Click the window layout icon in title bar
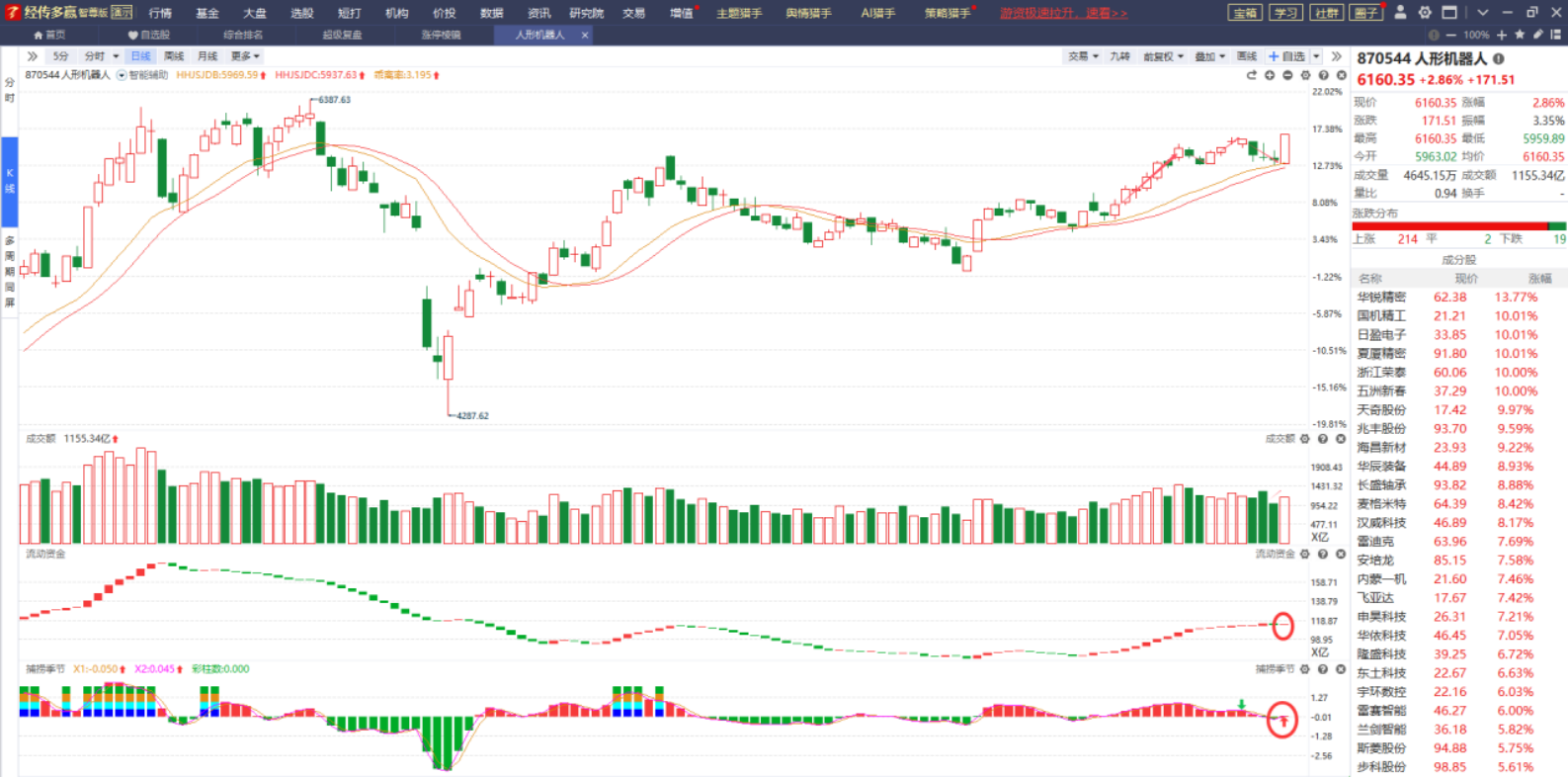 click(x=1449, y=13)
